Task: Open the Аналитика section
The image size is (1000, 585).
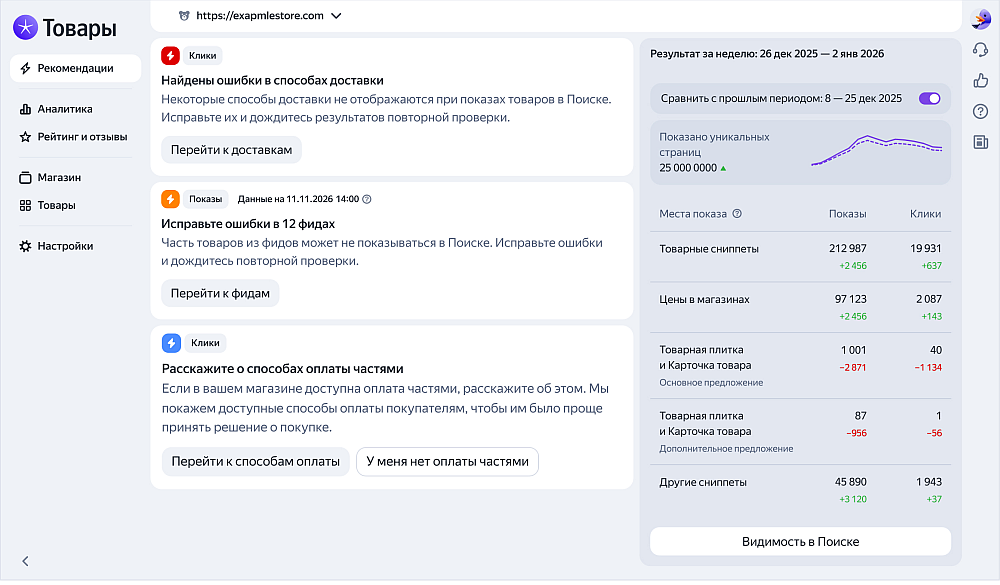Action: pos(64,109)
